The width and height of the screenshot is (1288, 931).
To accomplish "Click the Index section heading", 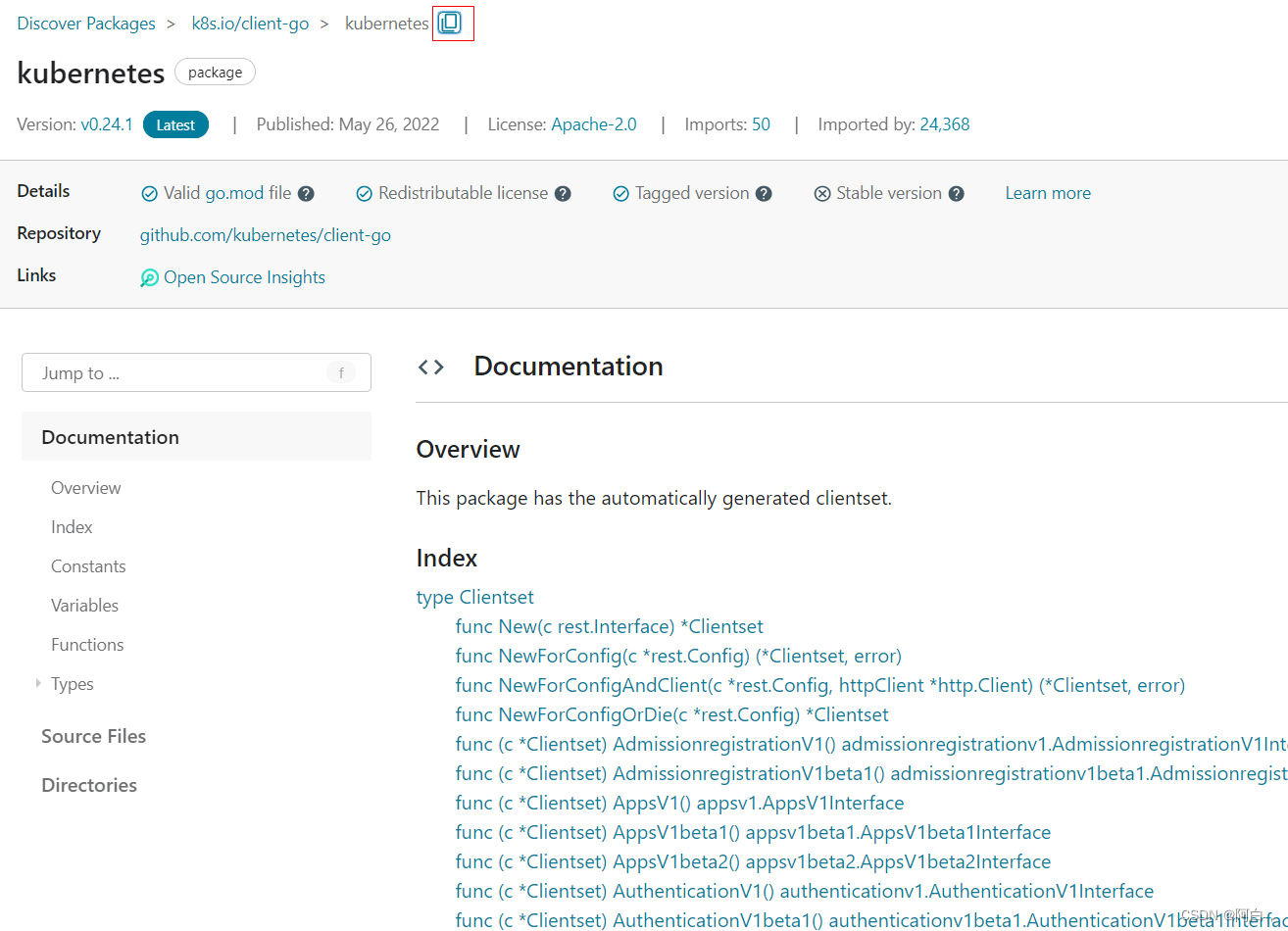I will [447, 558].
